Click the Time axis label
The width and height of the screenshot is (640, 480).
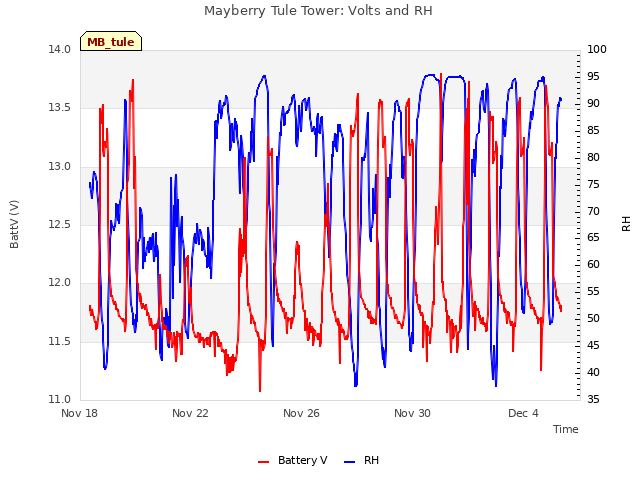(x=566, y=429)
